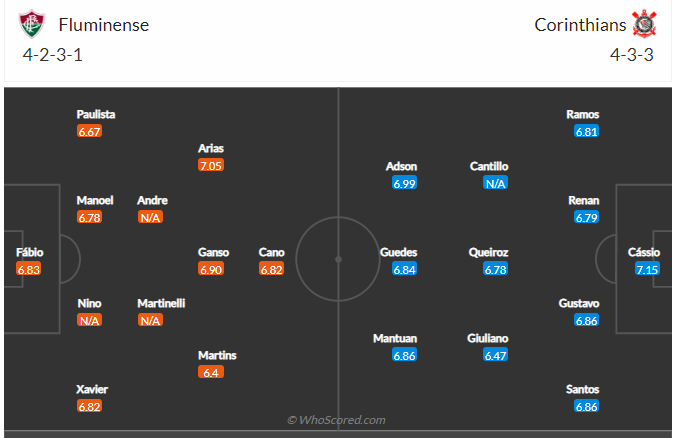The image size is (680, 438).
Task: Select goalkeeper Fábio's 6.83 rating badge
Action: point(29,270)
